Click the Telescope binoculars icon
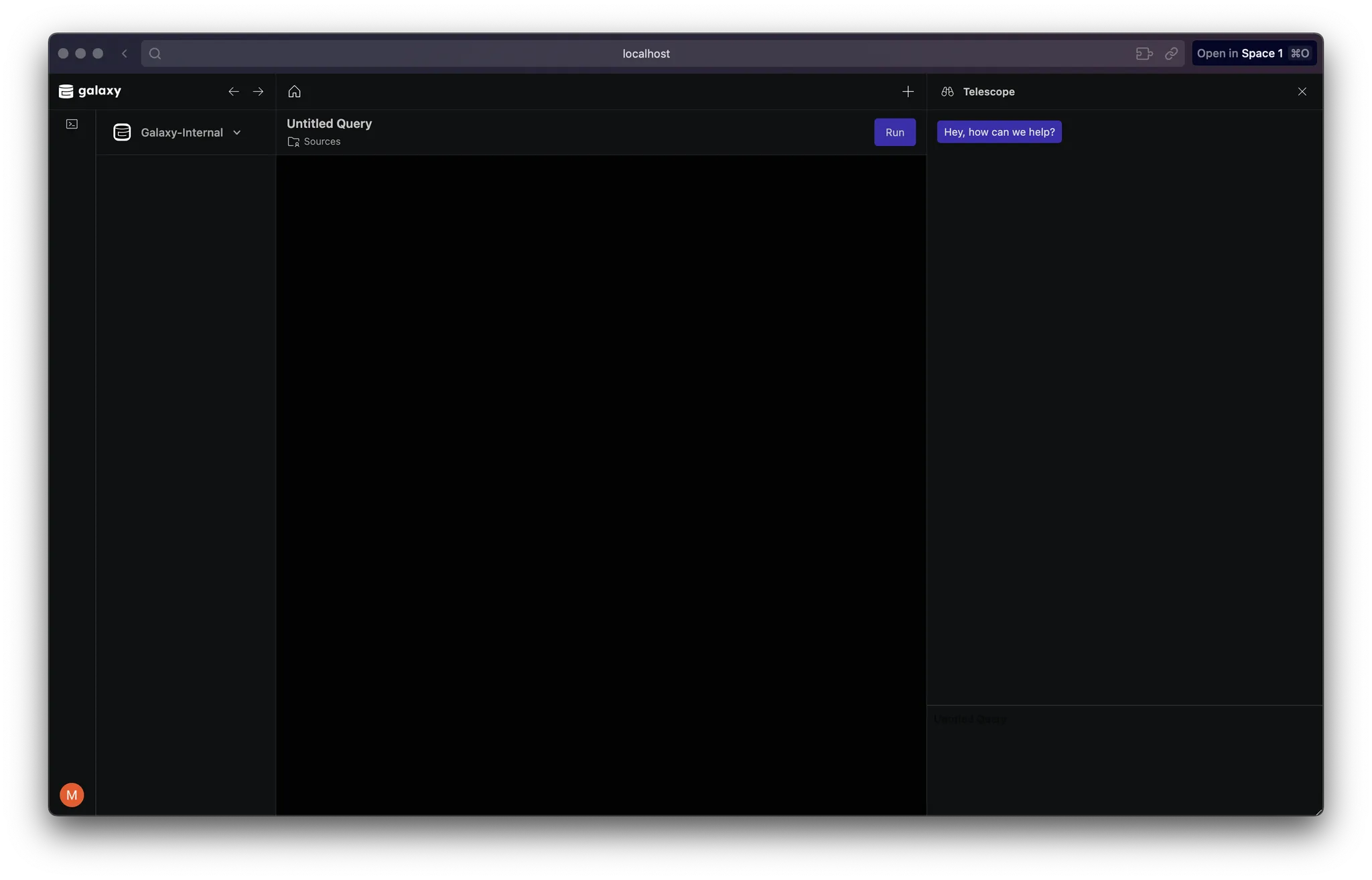The image size is (1372, 880). click(947, 92)
